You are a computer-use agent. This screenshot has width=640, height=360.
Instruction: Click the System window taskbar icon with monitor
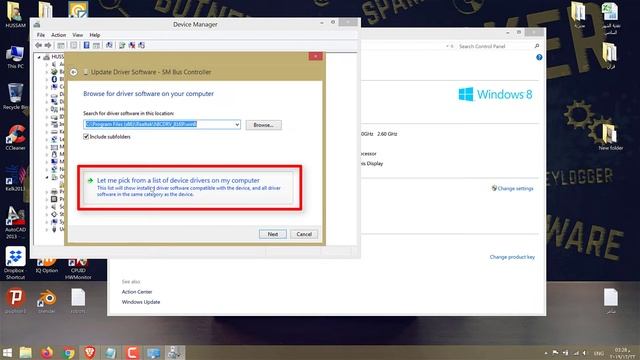click(x=153, y=353)
